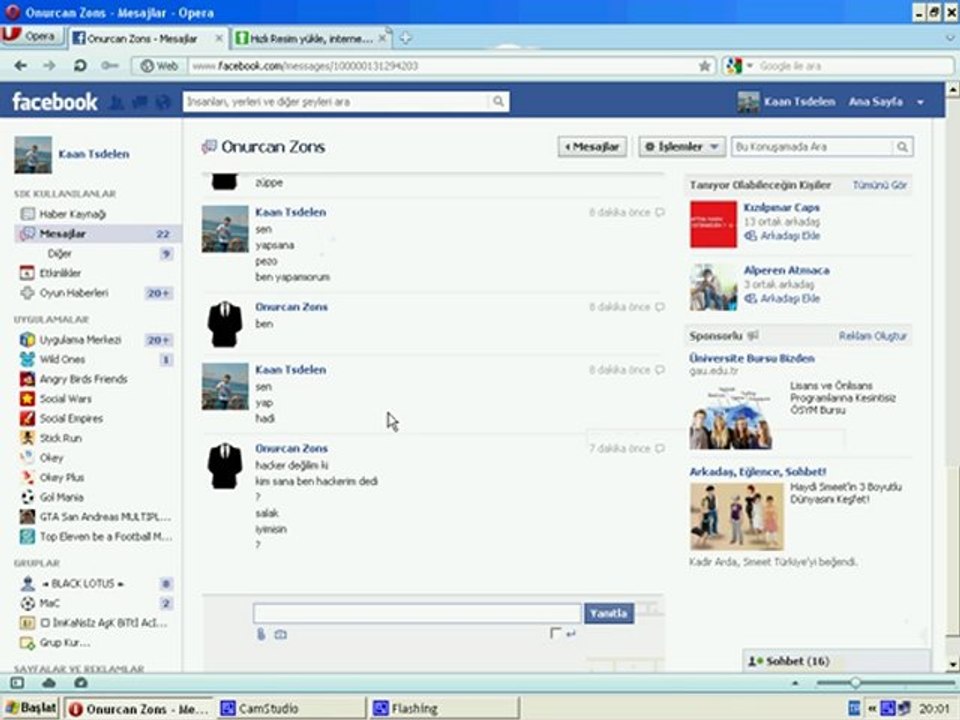960x720 pixels.
Task: Open Oyun Haberleri in sidebar
Action: [73, 293]
